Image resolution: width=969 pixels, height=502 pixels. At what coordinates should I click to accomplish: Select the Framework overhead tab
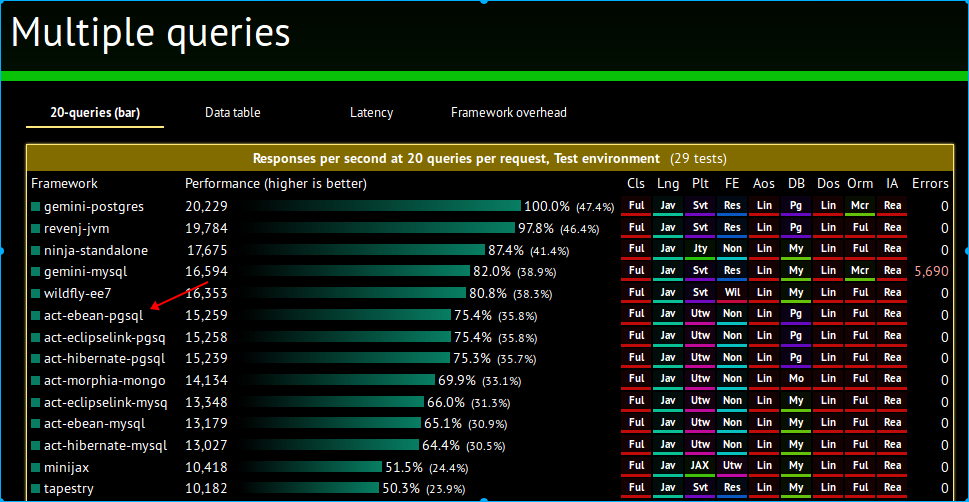(x=509, y=113)
